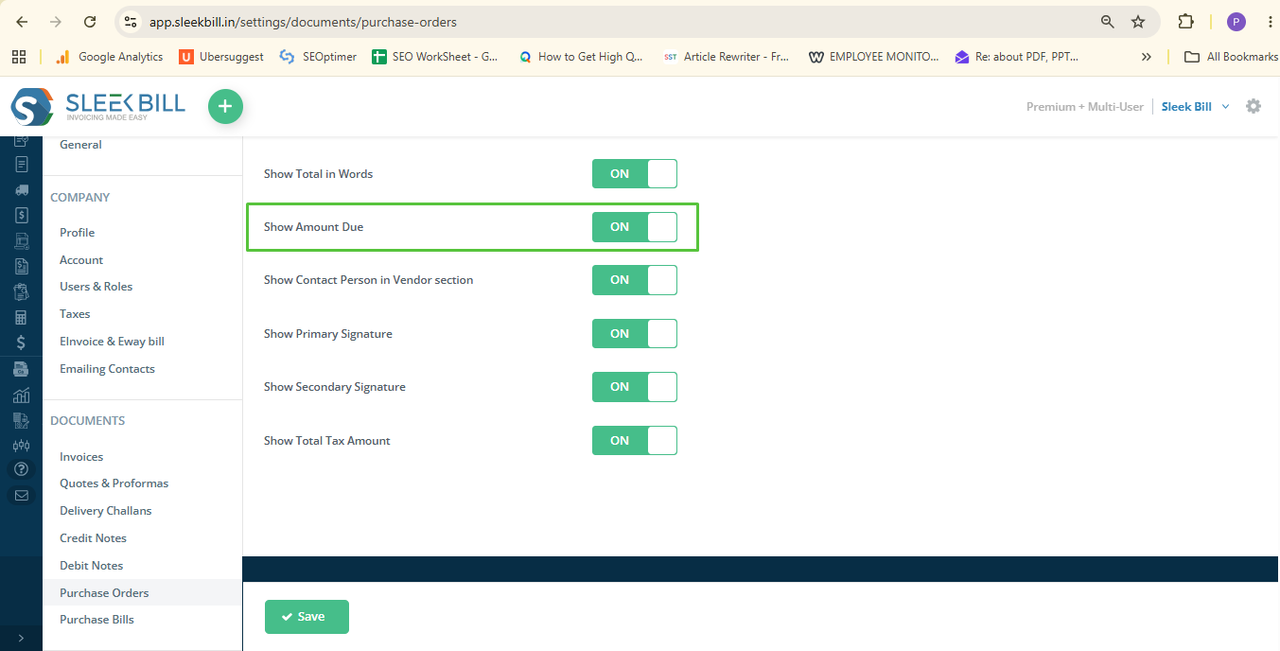Open browser extensions puzzle icon
The width and height of the screenshot is (1280, 651).
[x=1186, y=21]
